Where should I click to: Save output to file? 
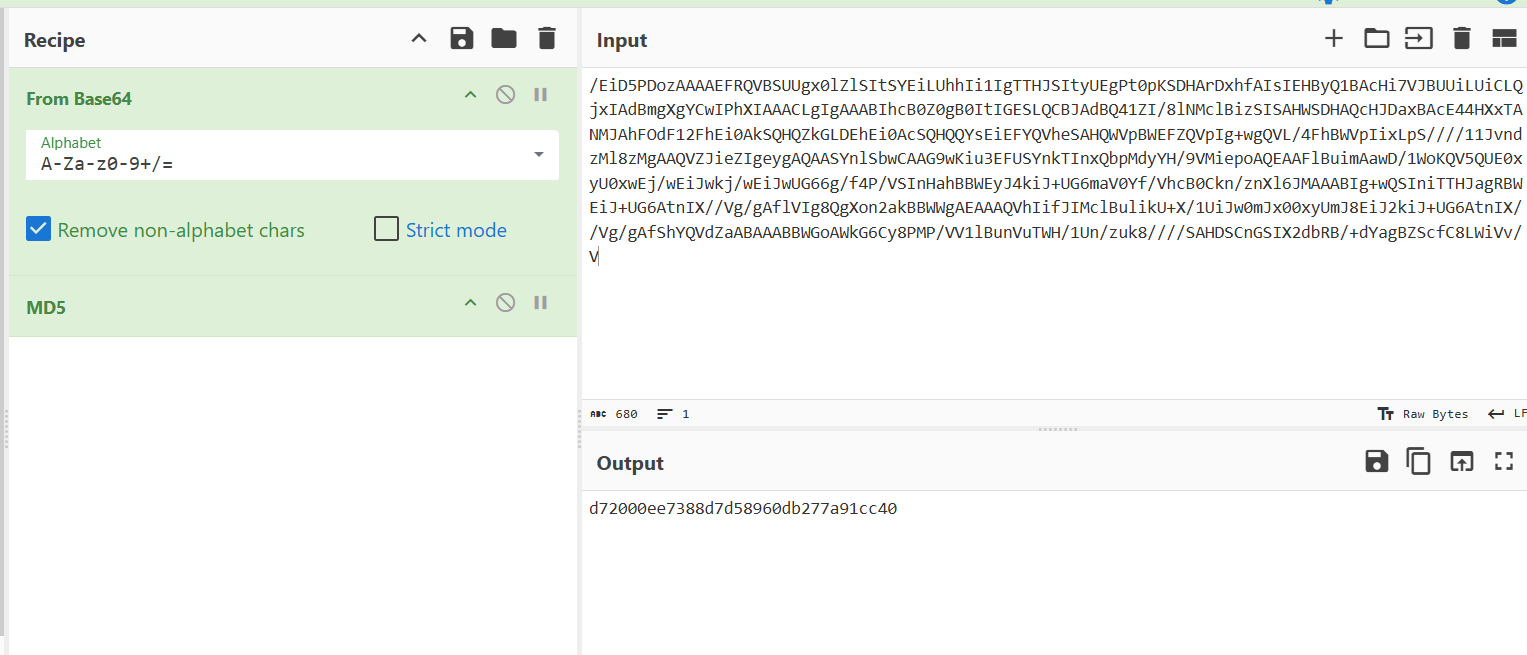(x=1377, y=461)
